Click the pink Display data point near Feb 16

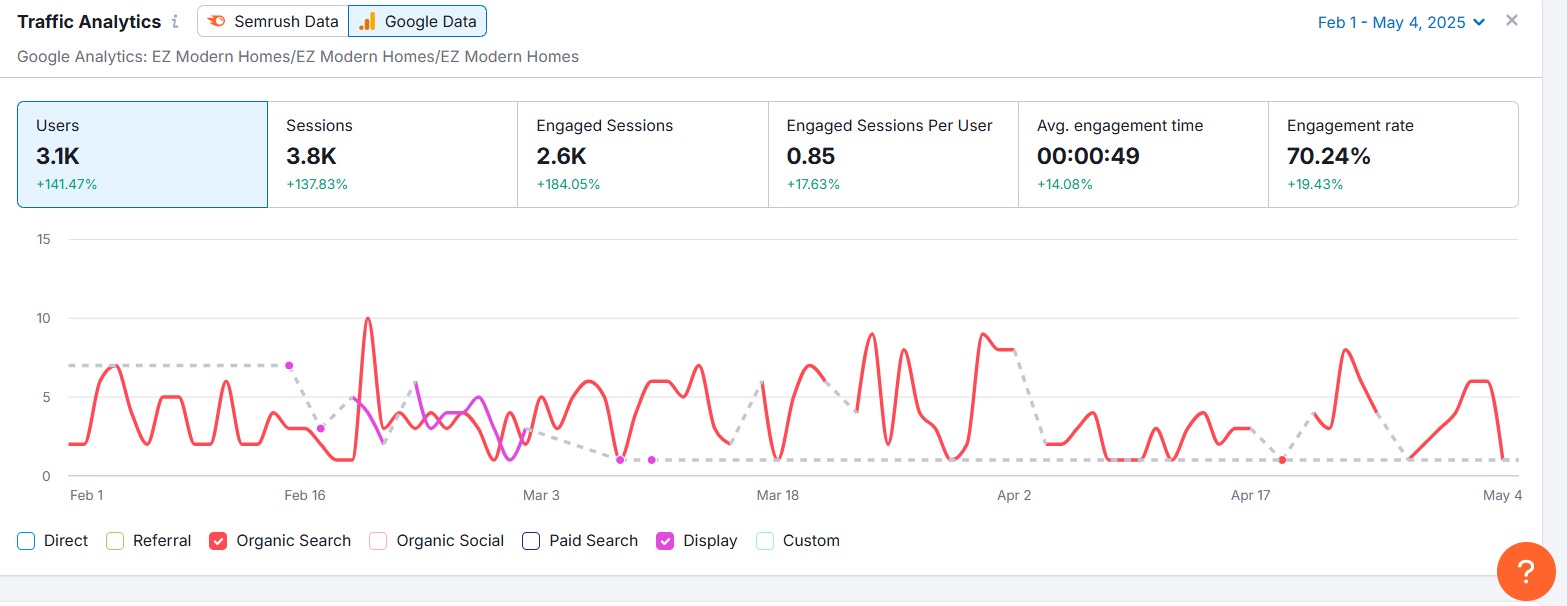[289, 365]
